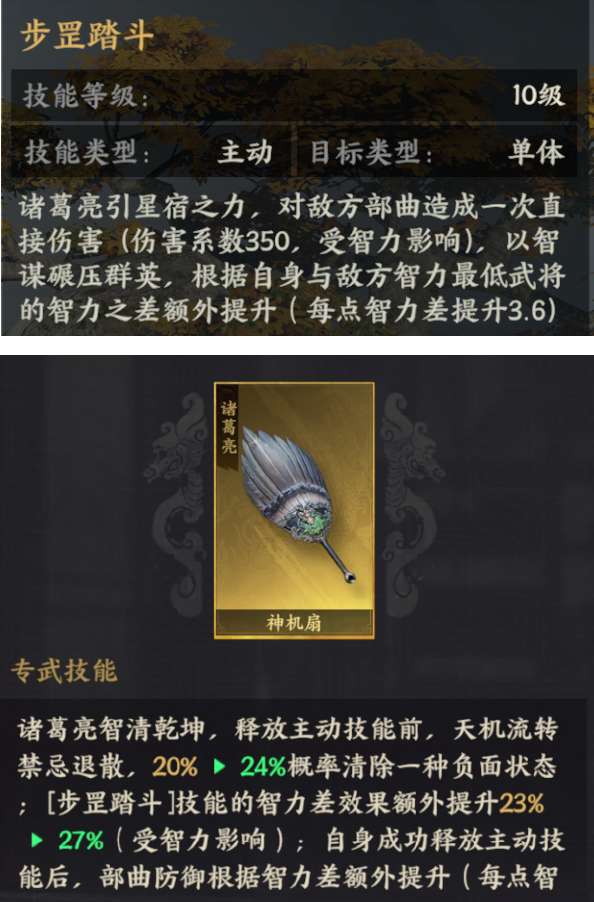
Task: Open the 专武技能 section header
Action: coord(64,671)
